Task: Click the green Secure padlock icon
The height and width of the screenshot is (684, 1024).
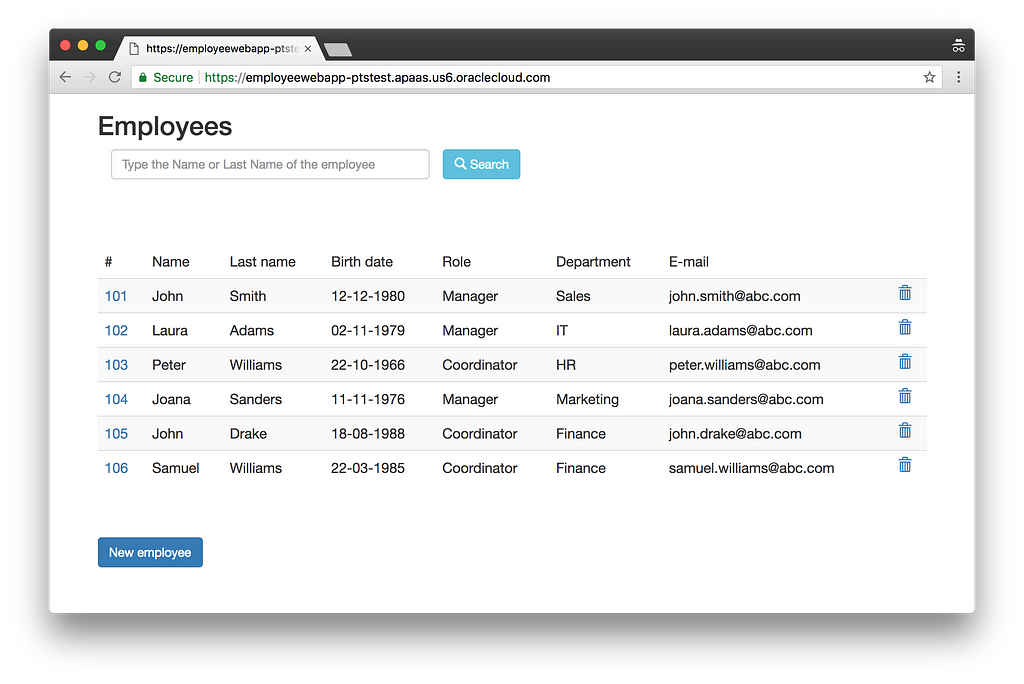Action: click(x=143, y=77)
